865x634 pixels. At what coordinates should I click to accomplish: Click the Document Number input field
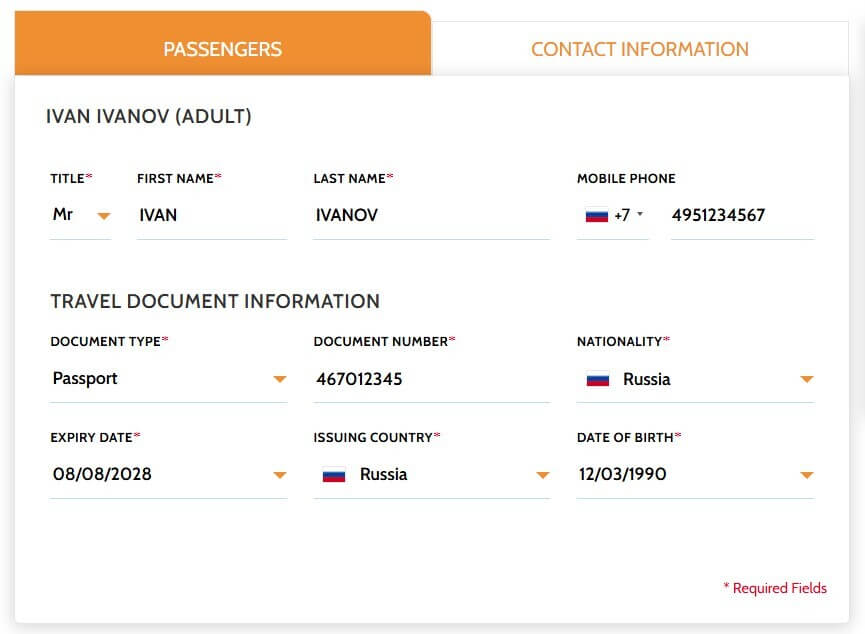(431, 380)
